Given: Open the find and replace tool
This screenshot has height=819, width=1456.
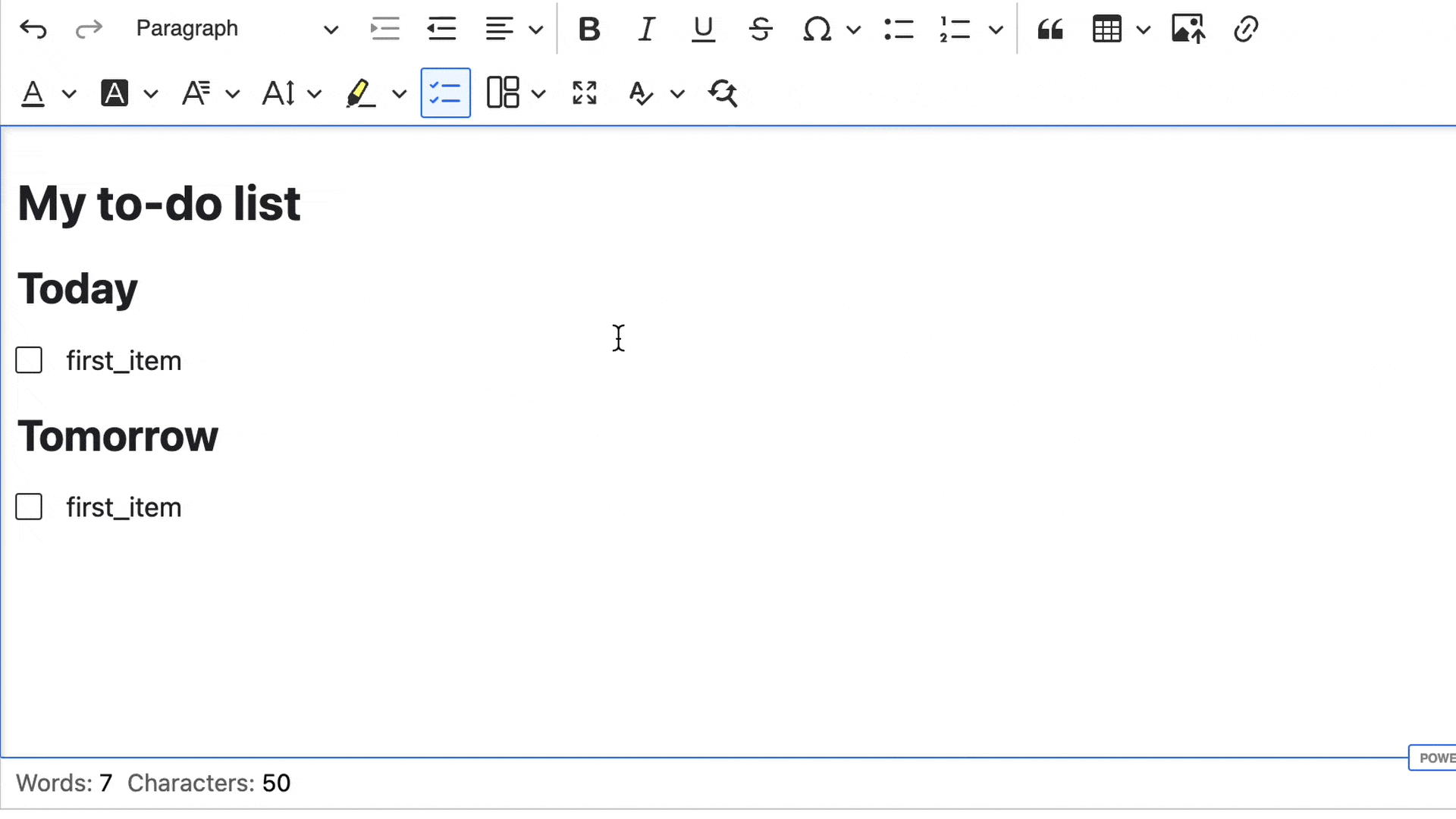Looking at the screenshot, I should coord(723,93).
